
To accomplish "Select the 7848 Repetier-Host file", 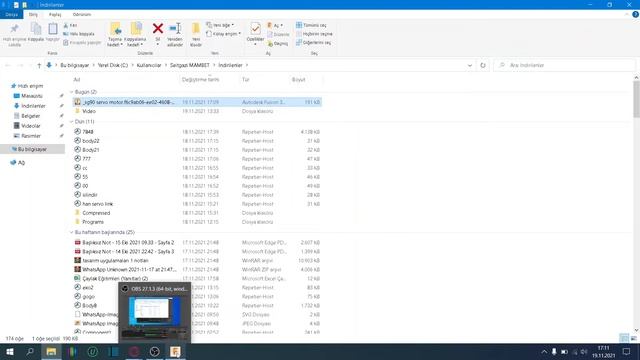I will coord(197,132).
